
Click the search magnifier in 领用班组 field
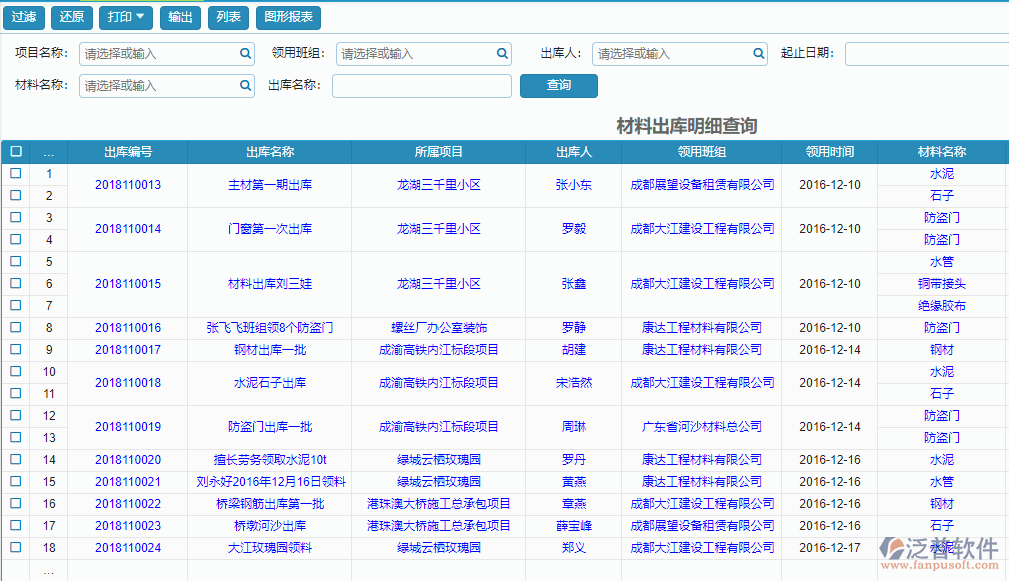(502, 53)
